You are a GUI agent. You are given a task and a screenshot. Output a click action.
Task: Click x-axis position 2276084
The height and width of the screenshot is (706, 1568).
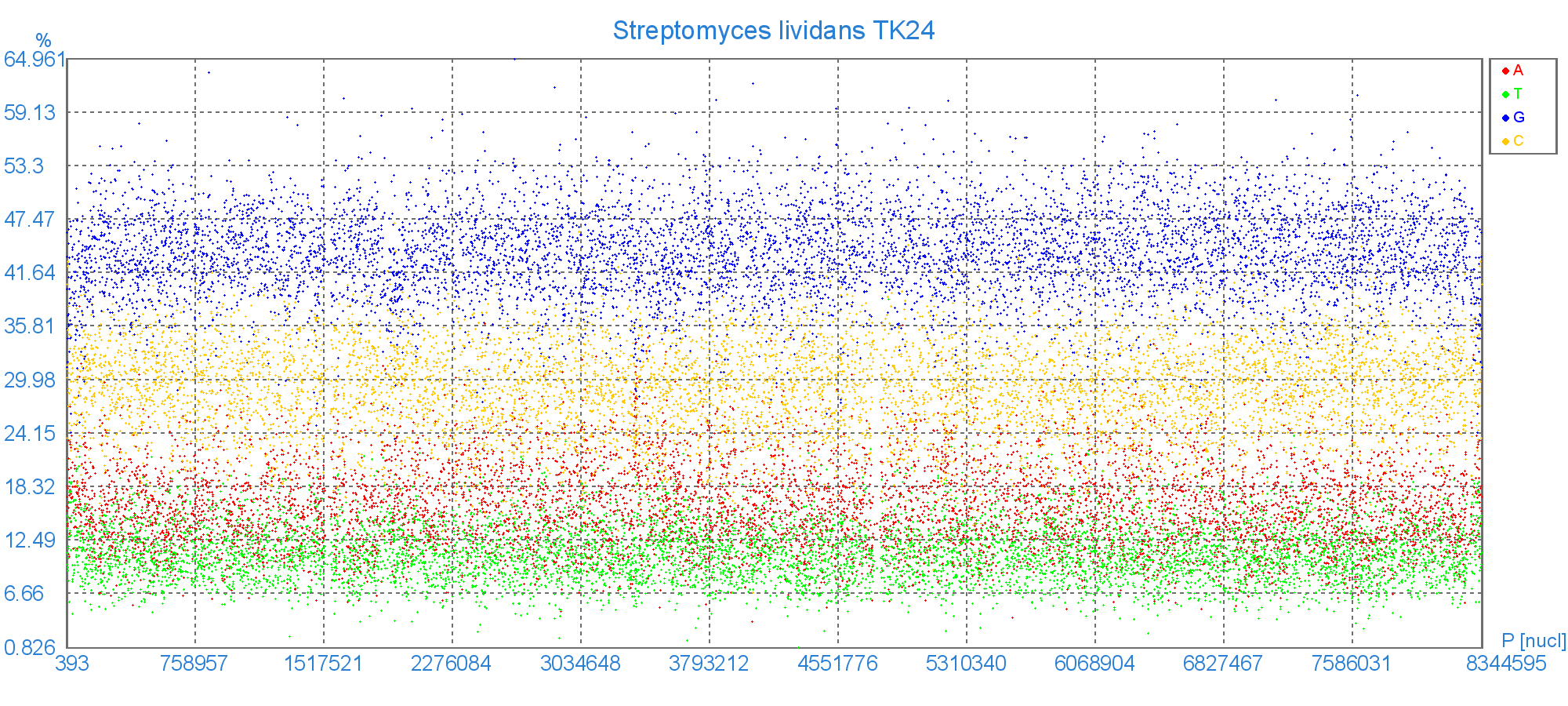tap(451, 664)
